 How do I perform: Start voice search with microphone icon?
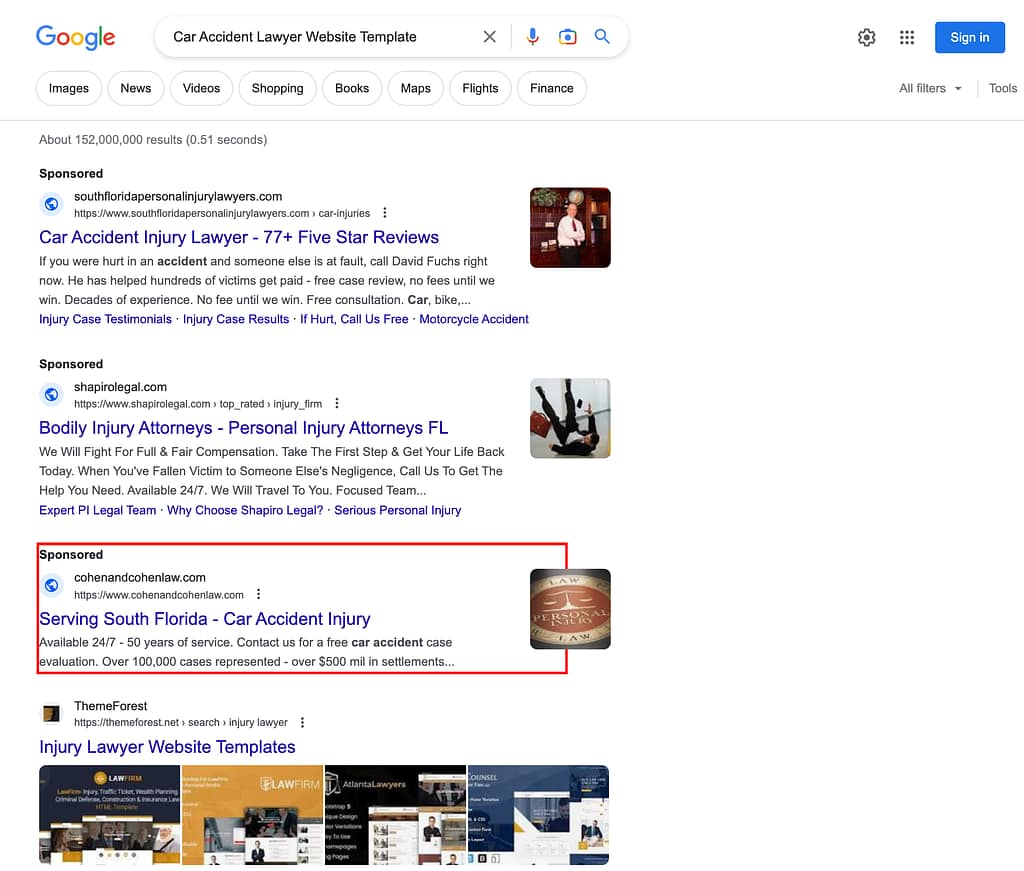[x=533, y=37]
